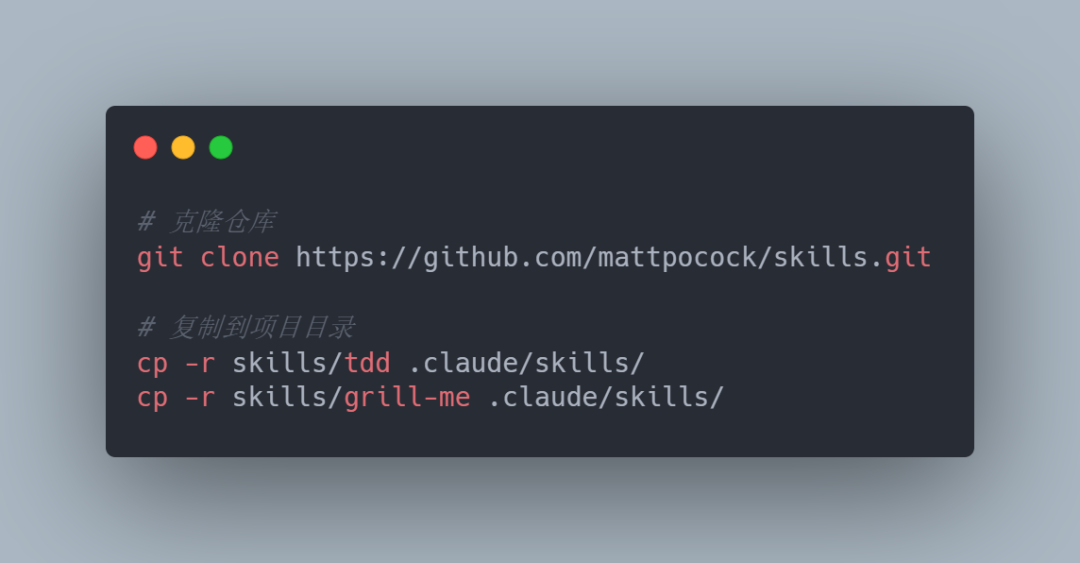
Task: Click the 复制到项目目录 comment line
Action: [x=246, y=327]
